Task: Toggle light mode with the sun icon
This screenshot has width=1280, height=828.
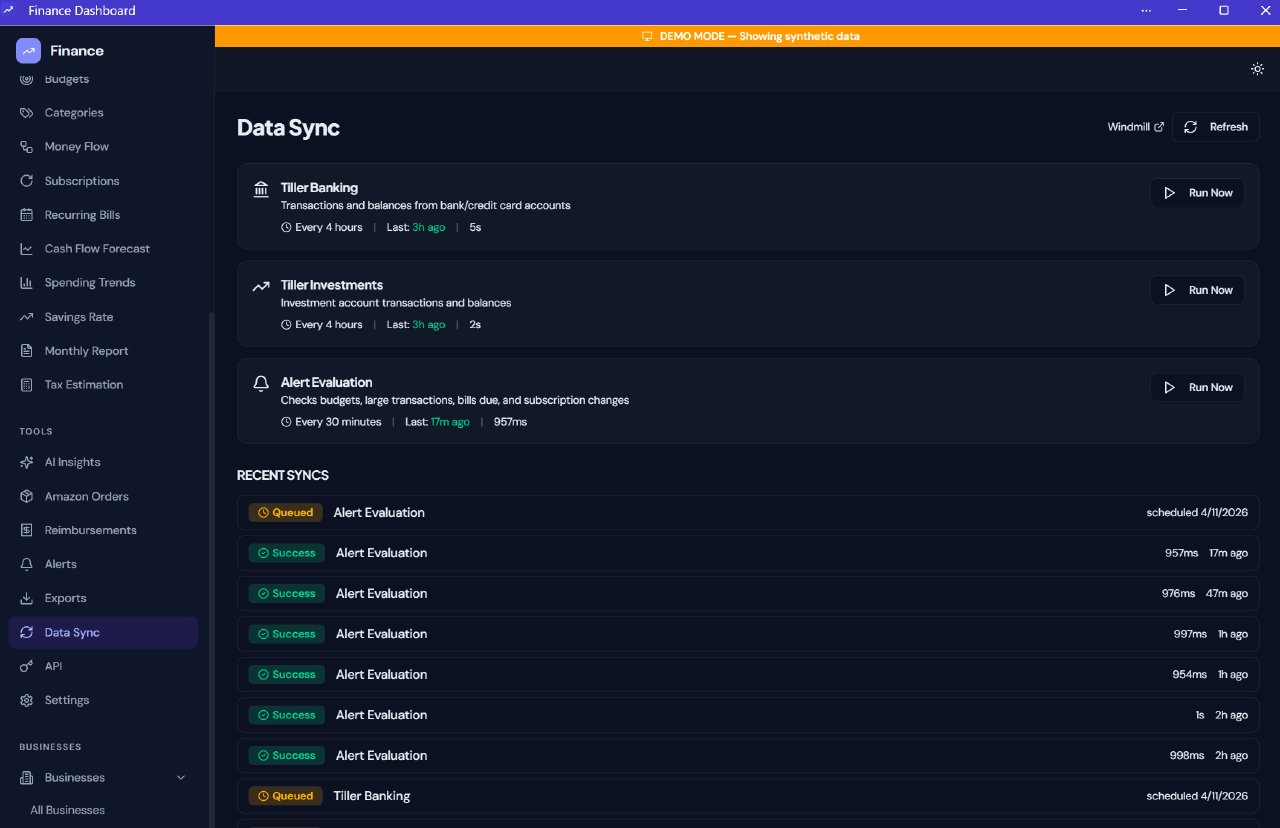Action: (x=1257, y=69)
